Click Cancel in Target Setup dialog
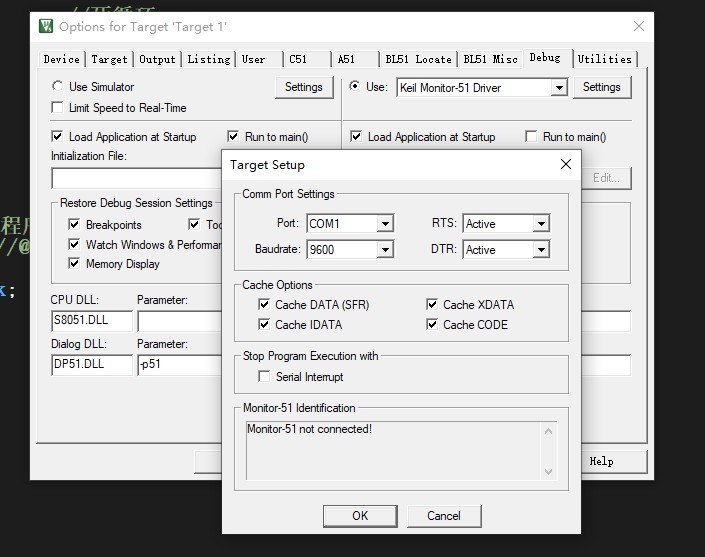The height and width of the screenshot is (557, 705). point(444,516)
